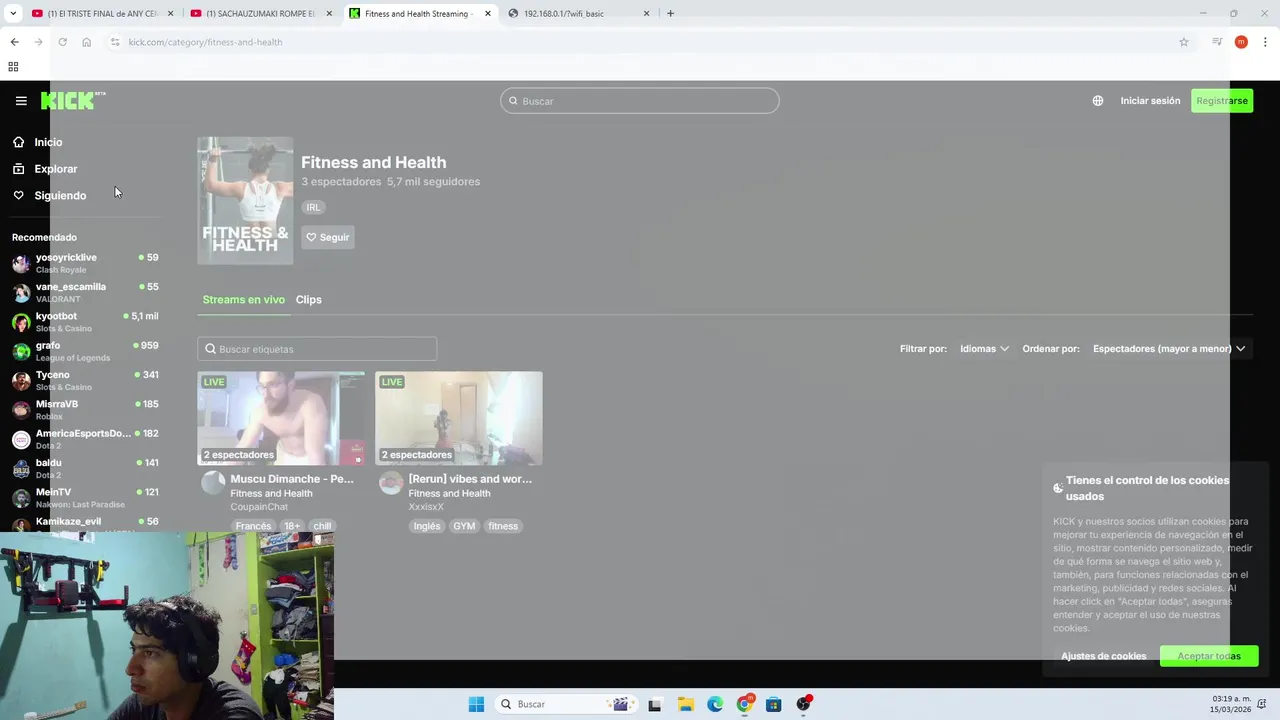This screenshot has height=720, width=1280.
Task: Open the Muscu Dimanche stream thumbnail
Action: [x=281, y=418]
